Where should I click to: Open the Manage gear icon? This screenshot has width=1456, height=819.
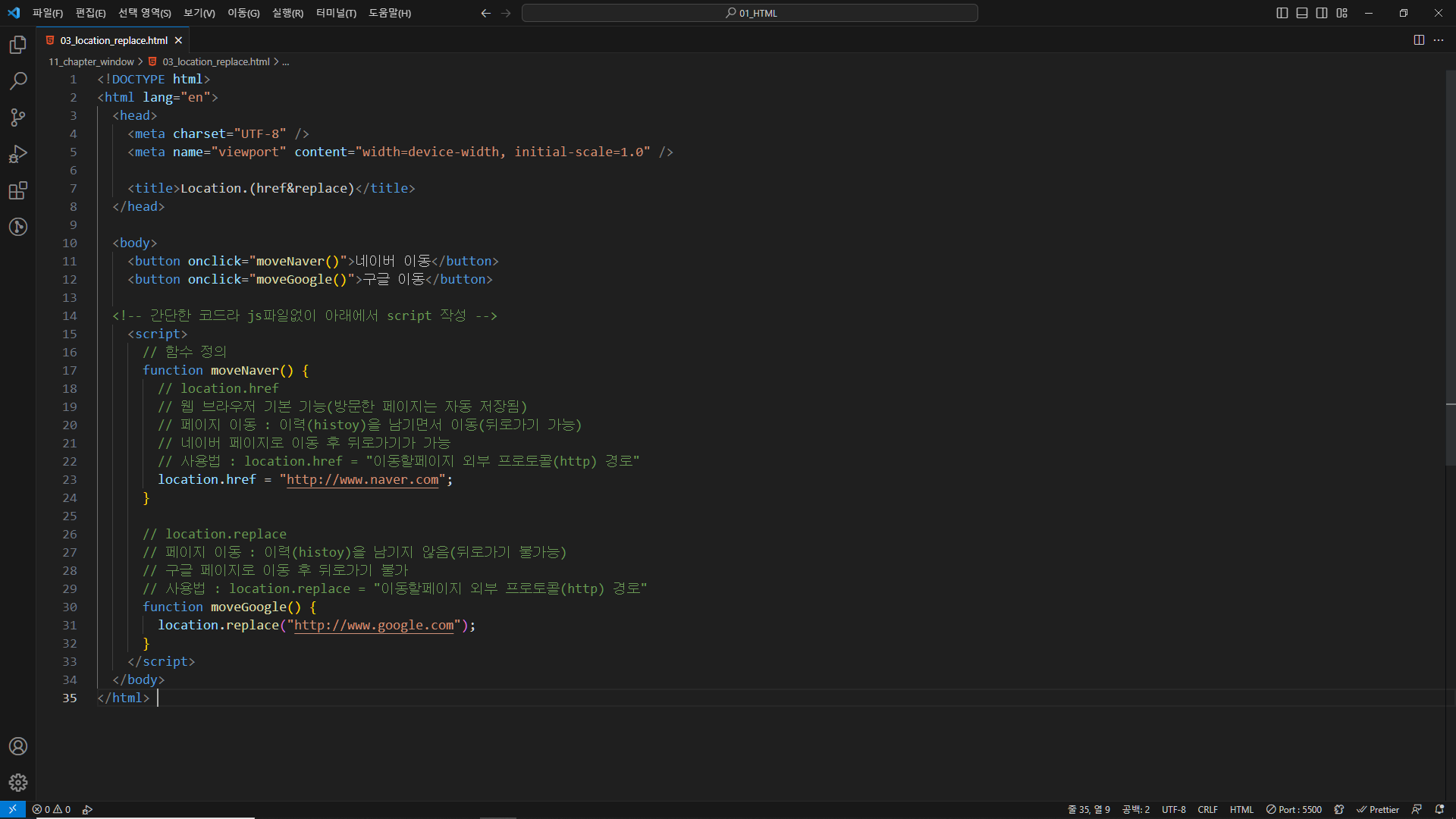coord(18,783)
